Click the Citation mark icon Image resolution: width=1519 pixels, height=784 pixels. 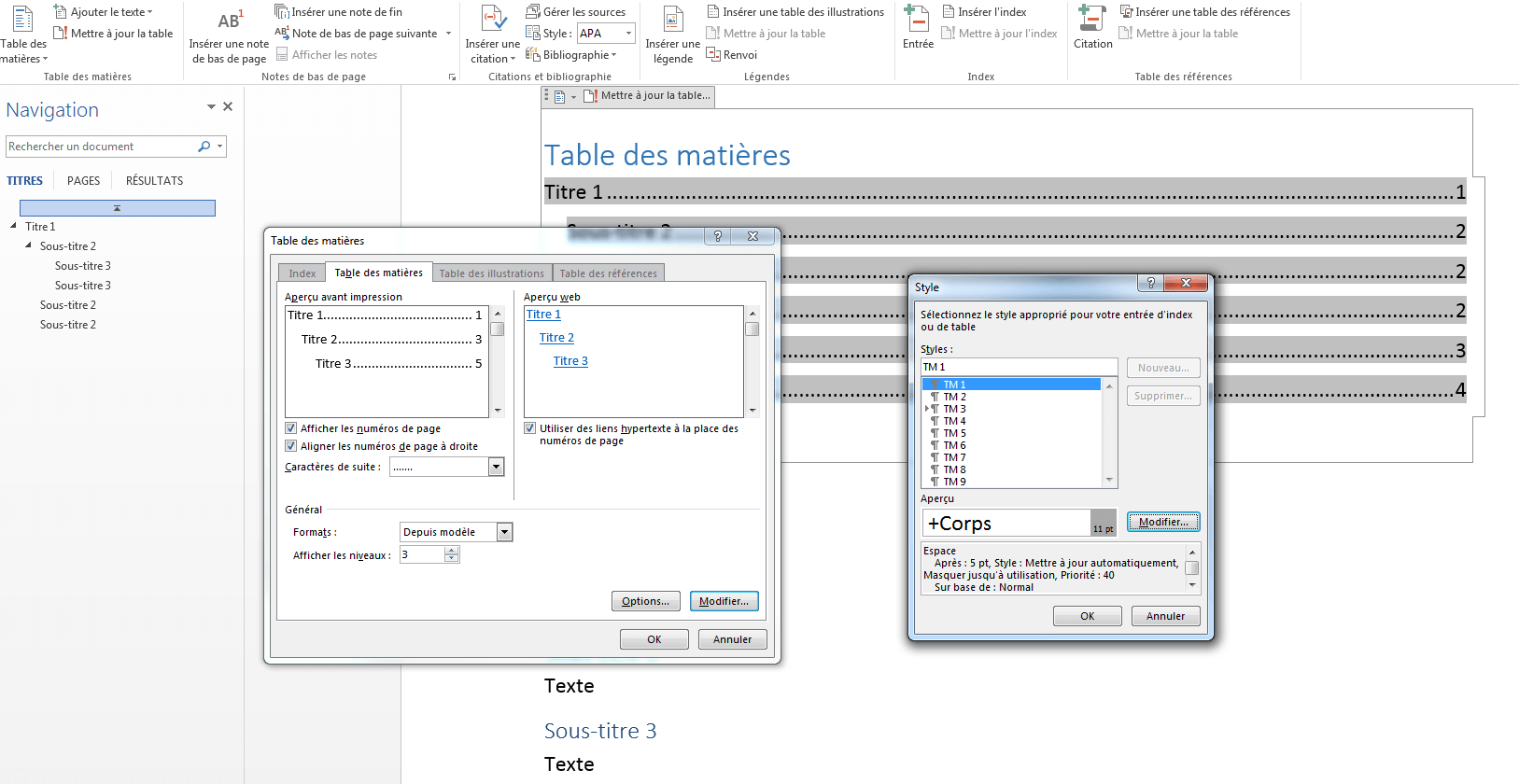click(x=1092, y=18)
